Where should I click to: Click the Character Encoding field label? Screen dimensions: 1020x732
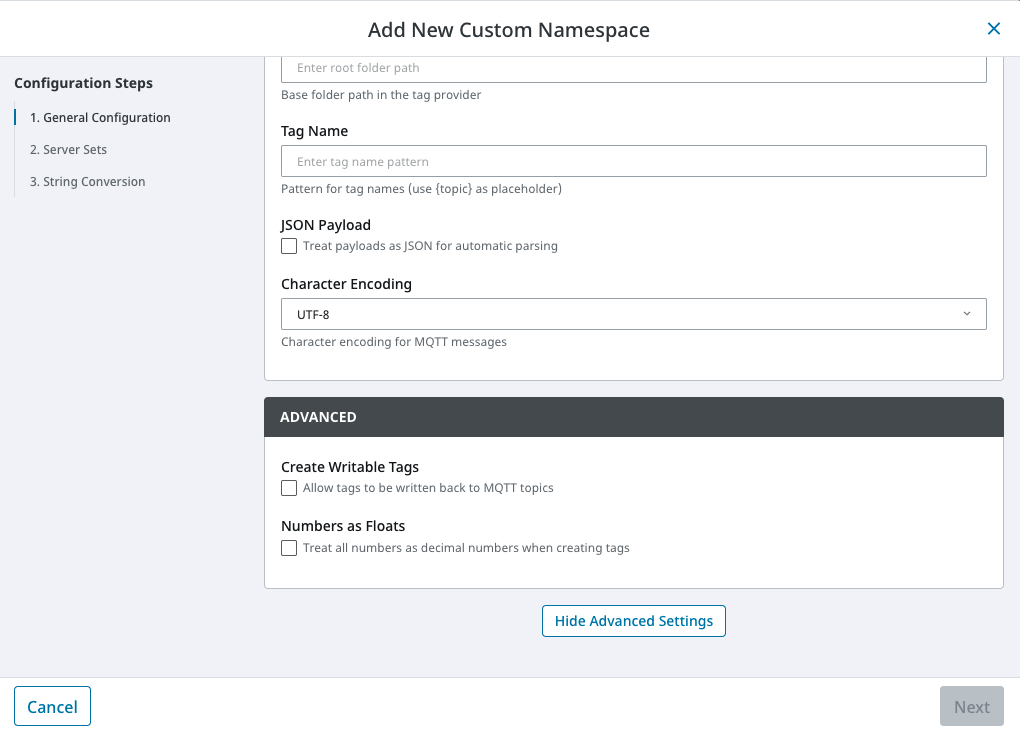pyautogui.click(x=346, y=284)
